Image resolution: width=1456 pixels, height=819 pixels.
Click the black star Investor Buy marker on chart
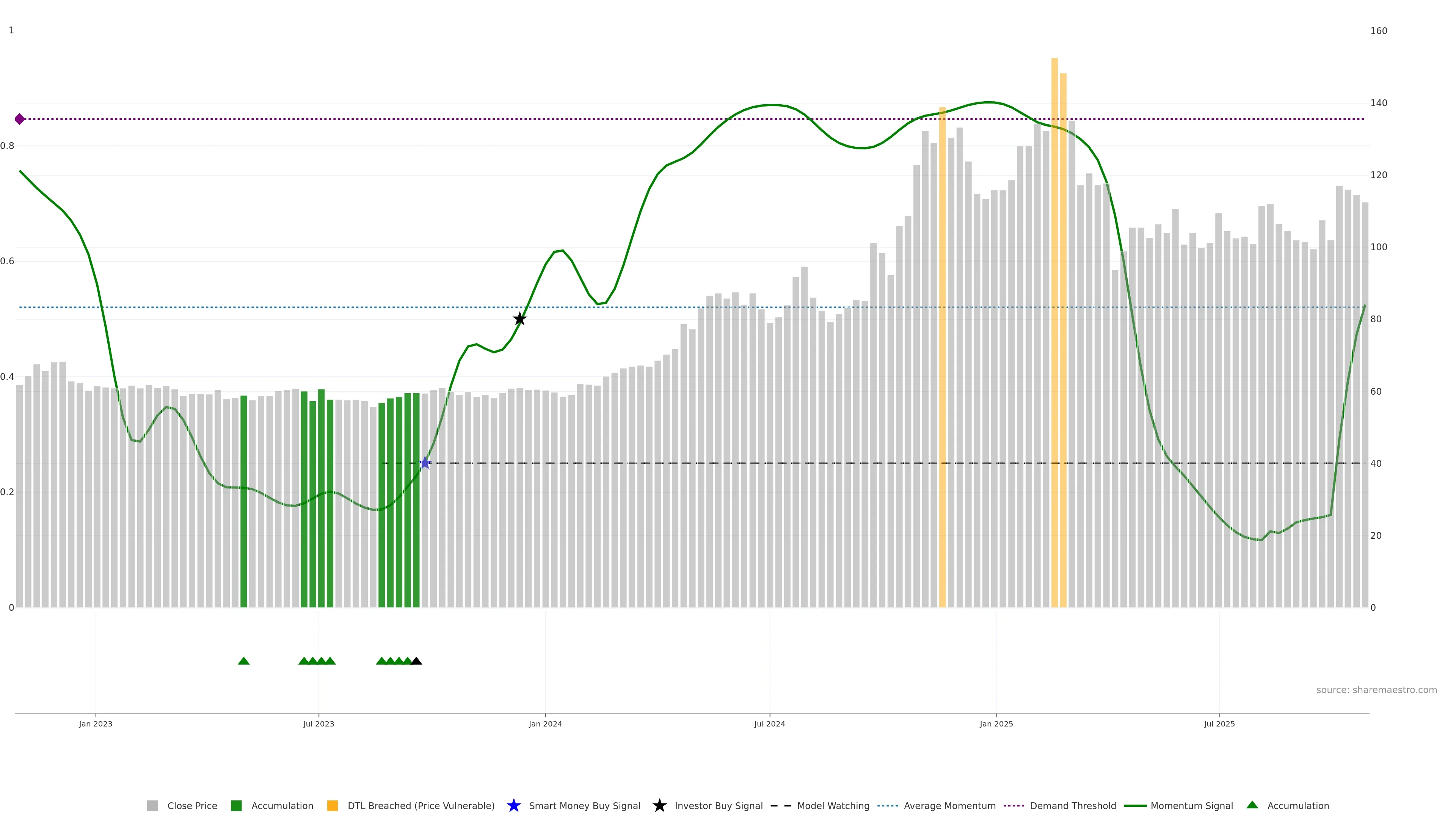[x=519, y=319]
